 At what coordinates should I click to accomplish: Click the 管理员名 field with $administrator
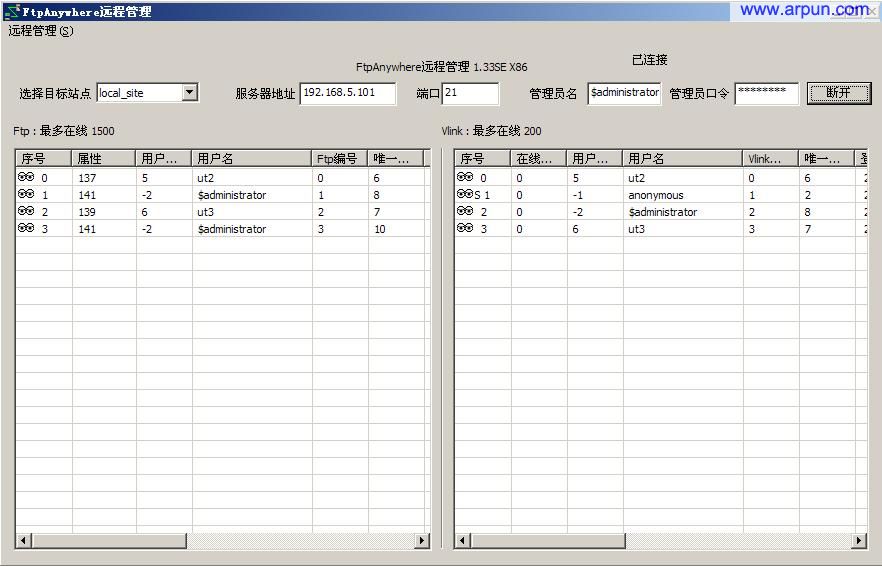pyautogui.click(x=624, y=93)
